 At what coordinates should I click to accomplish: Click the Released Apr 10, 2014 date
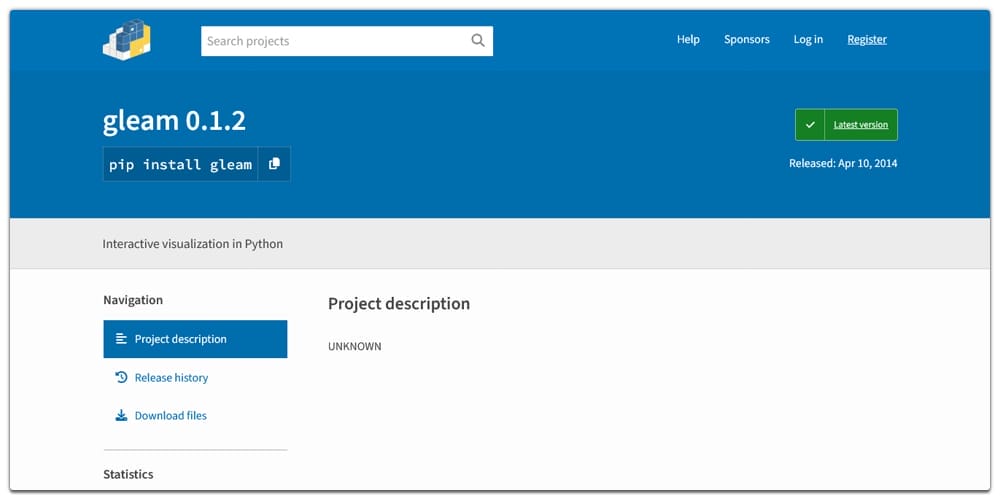click(843, 163)
